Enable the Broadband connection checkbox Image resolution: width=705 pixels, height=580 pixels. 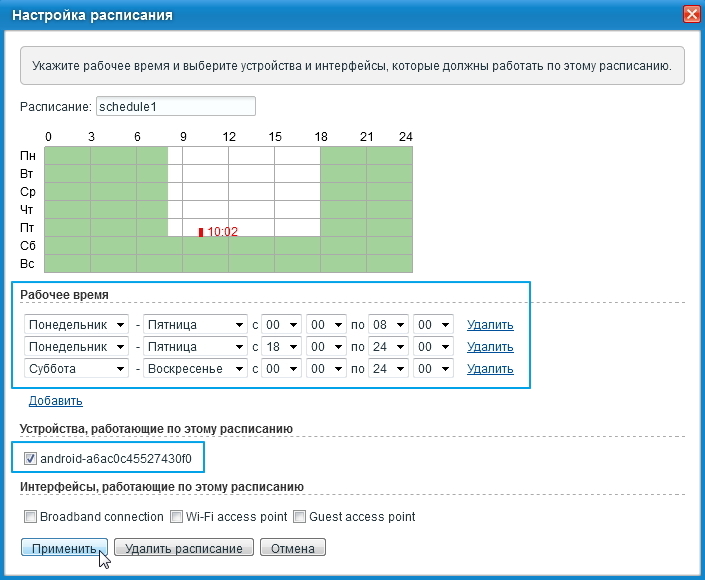(x=30, y=517)
